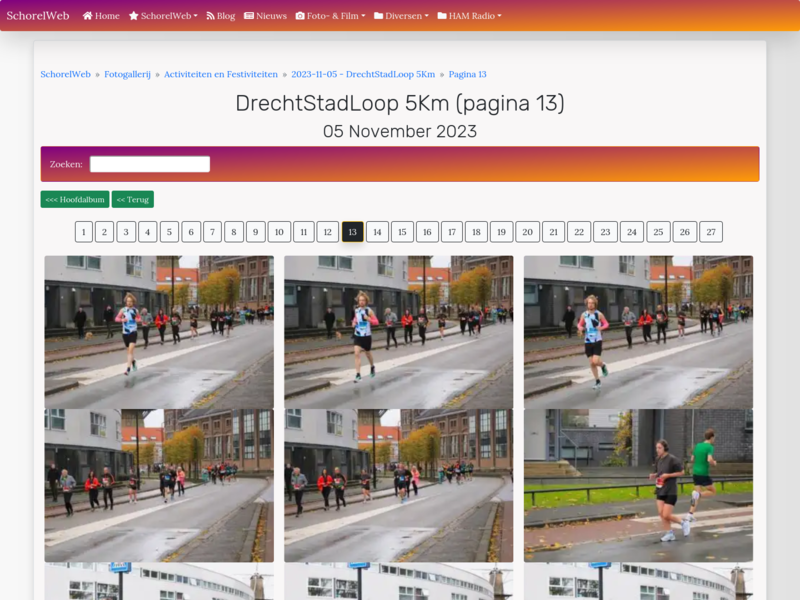Screen dimensions: 800x600
Task: Follow the 2023-11-05 - DrechtStadLoop 5Km breadcrumb
Action: [363, 74]
